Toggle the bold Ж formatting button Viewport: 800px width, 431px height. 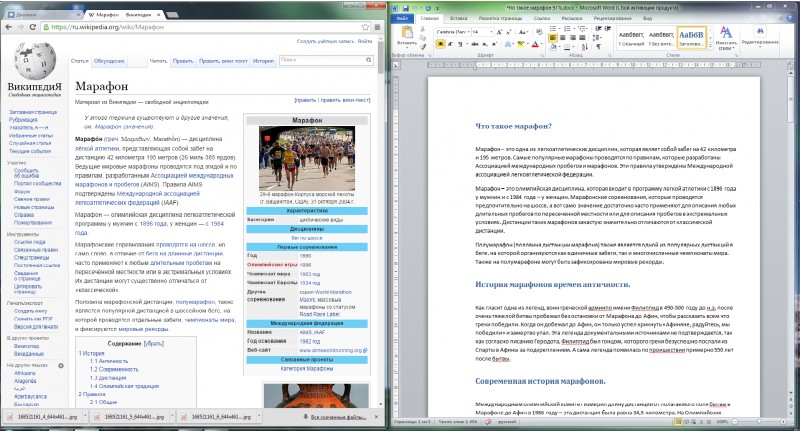(x=440, y=44)
